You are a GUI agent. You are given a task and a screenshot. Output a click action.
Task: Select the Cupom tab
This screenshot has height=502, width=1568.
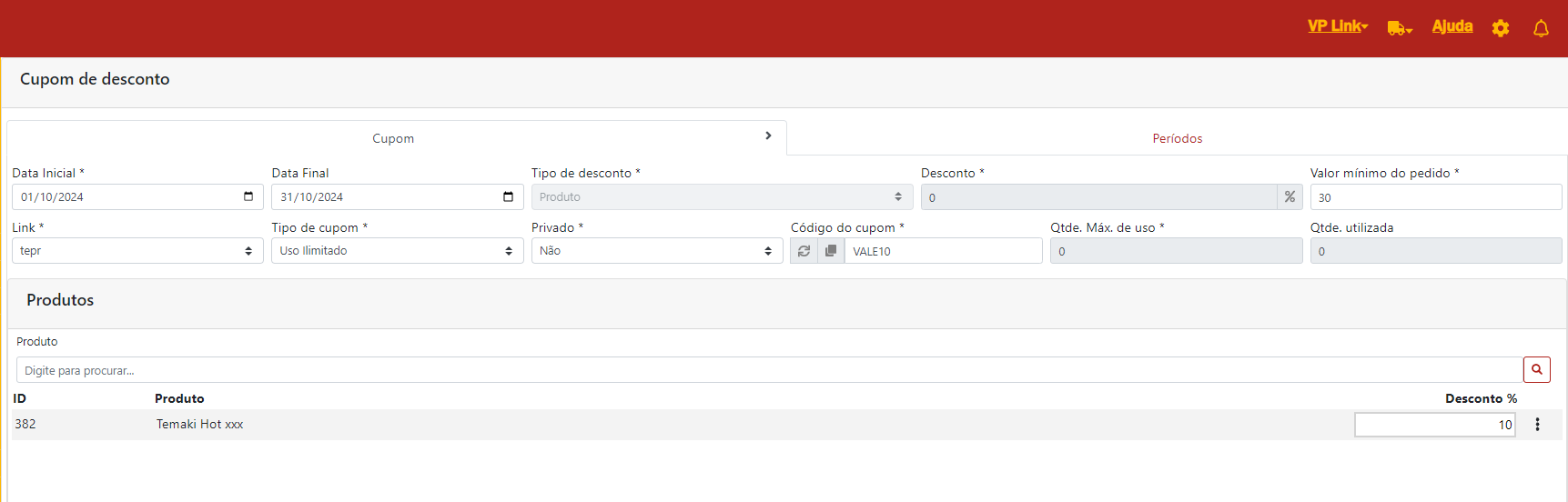[x=393, y=138]
